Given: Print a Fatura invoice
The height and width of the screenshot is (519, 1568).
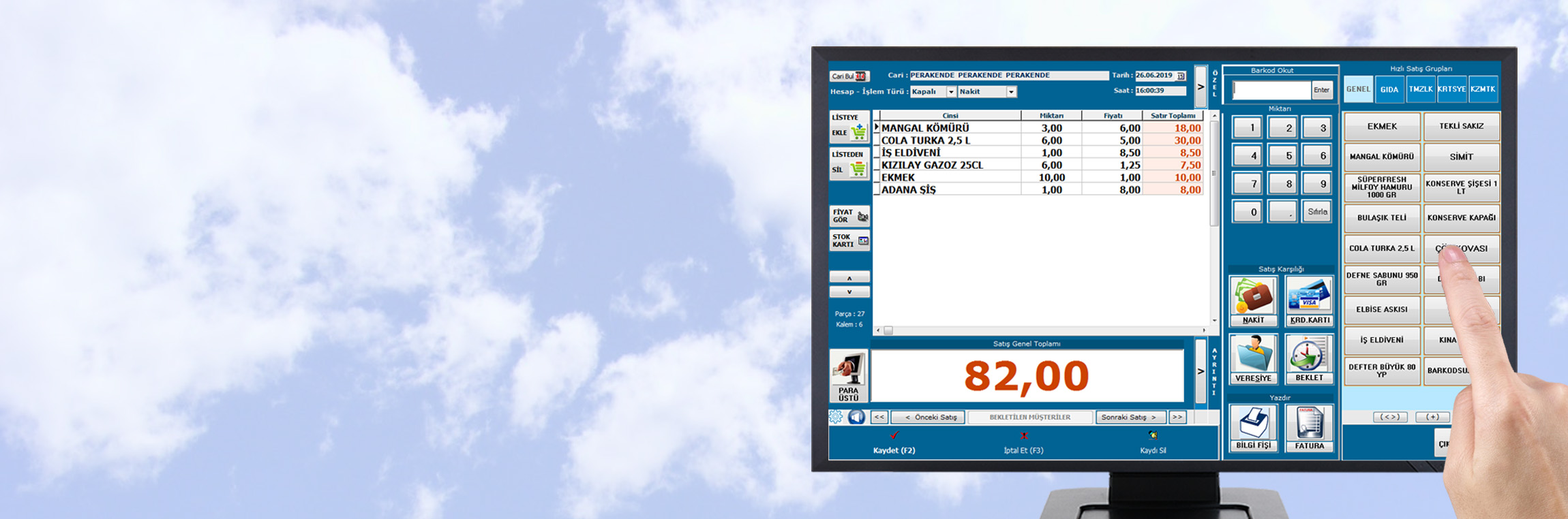Looking at the screenshot, I should click(1310, 428).
